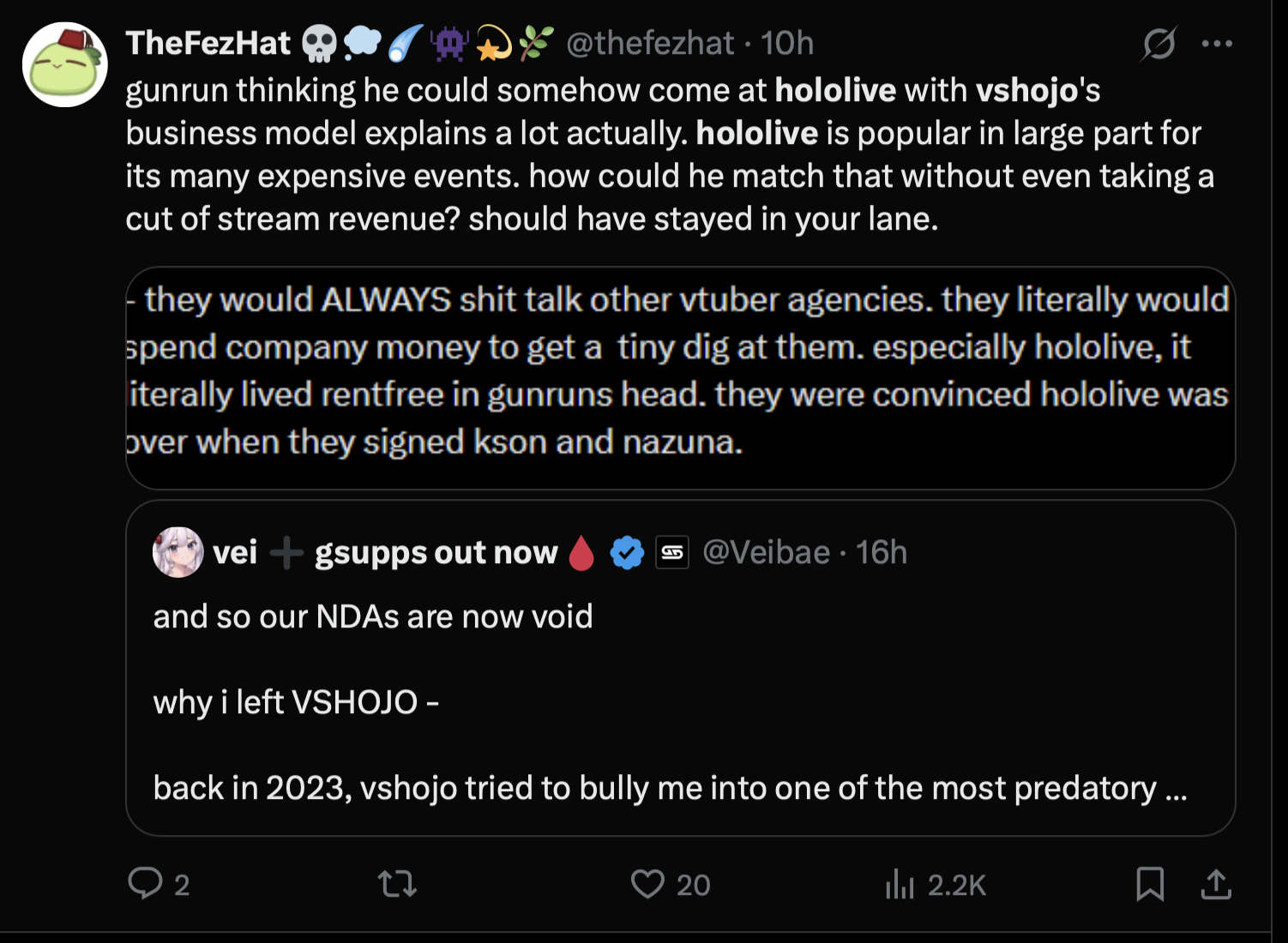Viewport: 1288px width, 943px height.
Task: Click the blue verified badge next to vei
Action: point(627,553)
